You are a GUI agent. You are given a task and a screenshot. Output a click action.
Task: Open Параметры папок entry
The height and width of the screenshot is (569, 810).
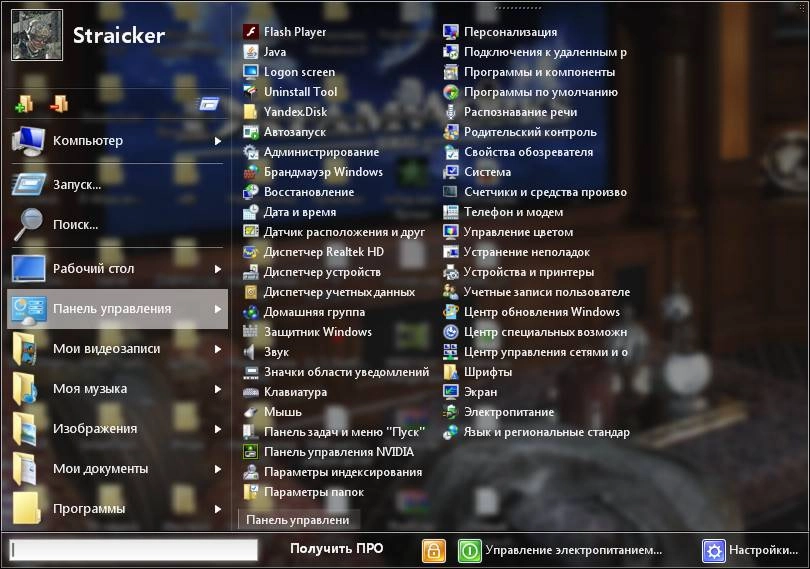[303, 492]
